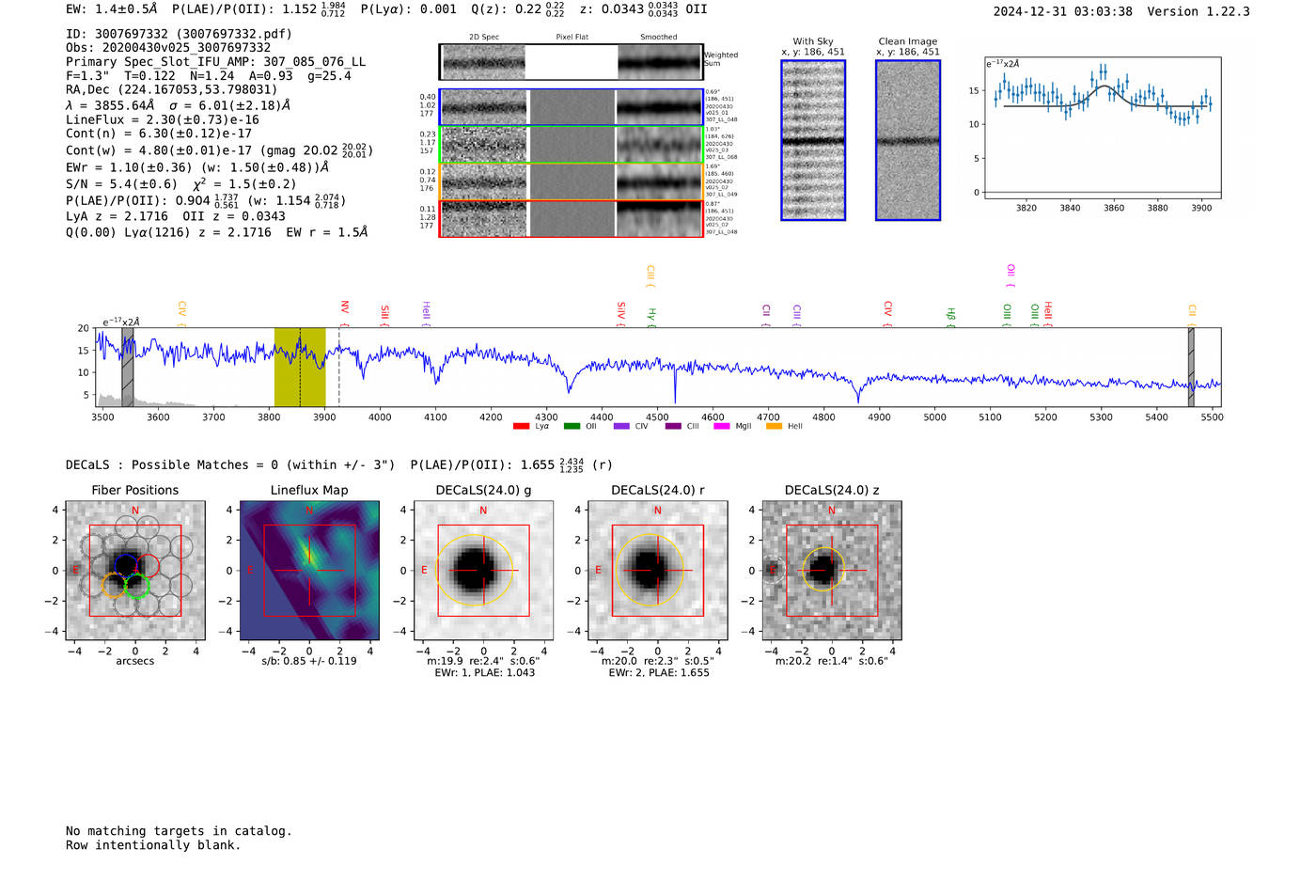Click the magenta MgII legend swatch
Screen dimensions: 1316x896
pyautogui.click(x=722, y=426)
